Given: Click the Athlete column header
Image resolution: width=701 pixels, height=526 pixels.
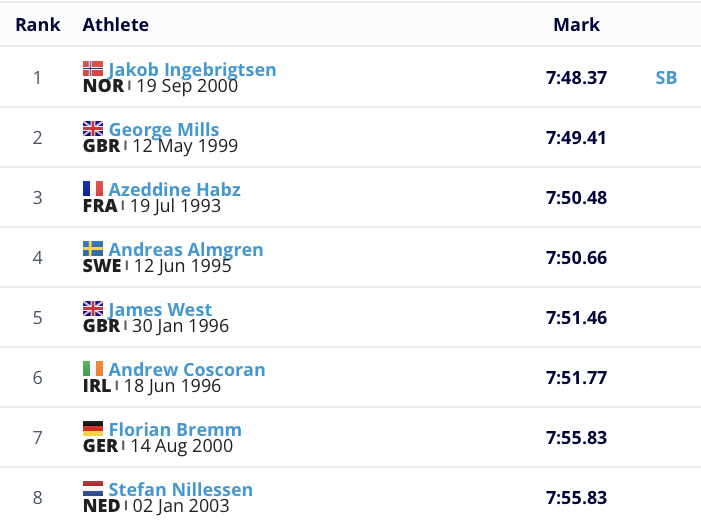Looking at the screenshot, I should (x=116, y=25).
